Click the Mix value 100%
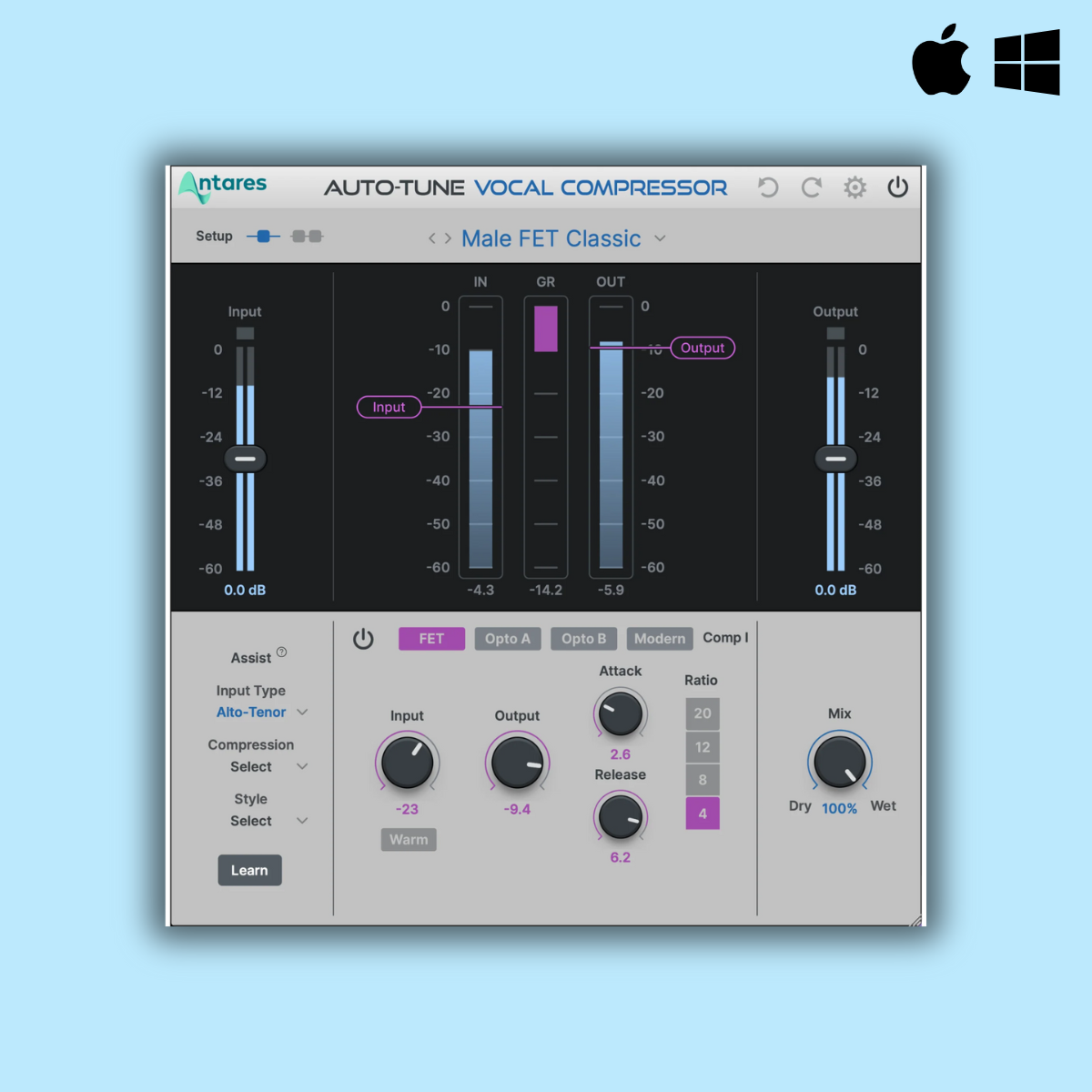This screenshot has width=1092, height=1092. pyautogui.click(x=839, y=809)
